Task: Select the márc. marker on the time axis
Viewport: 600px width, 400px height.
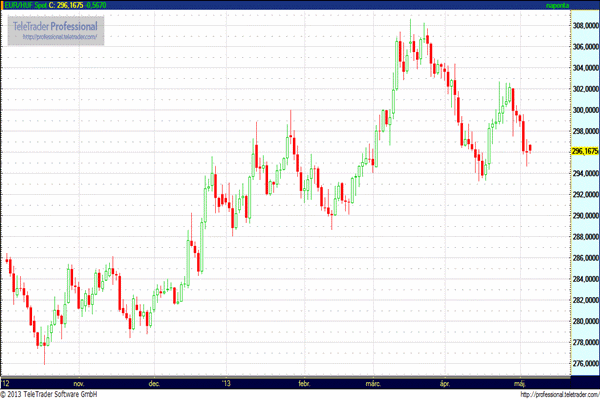Action: (x=373, y=383)
